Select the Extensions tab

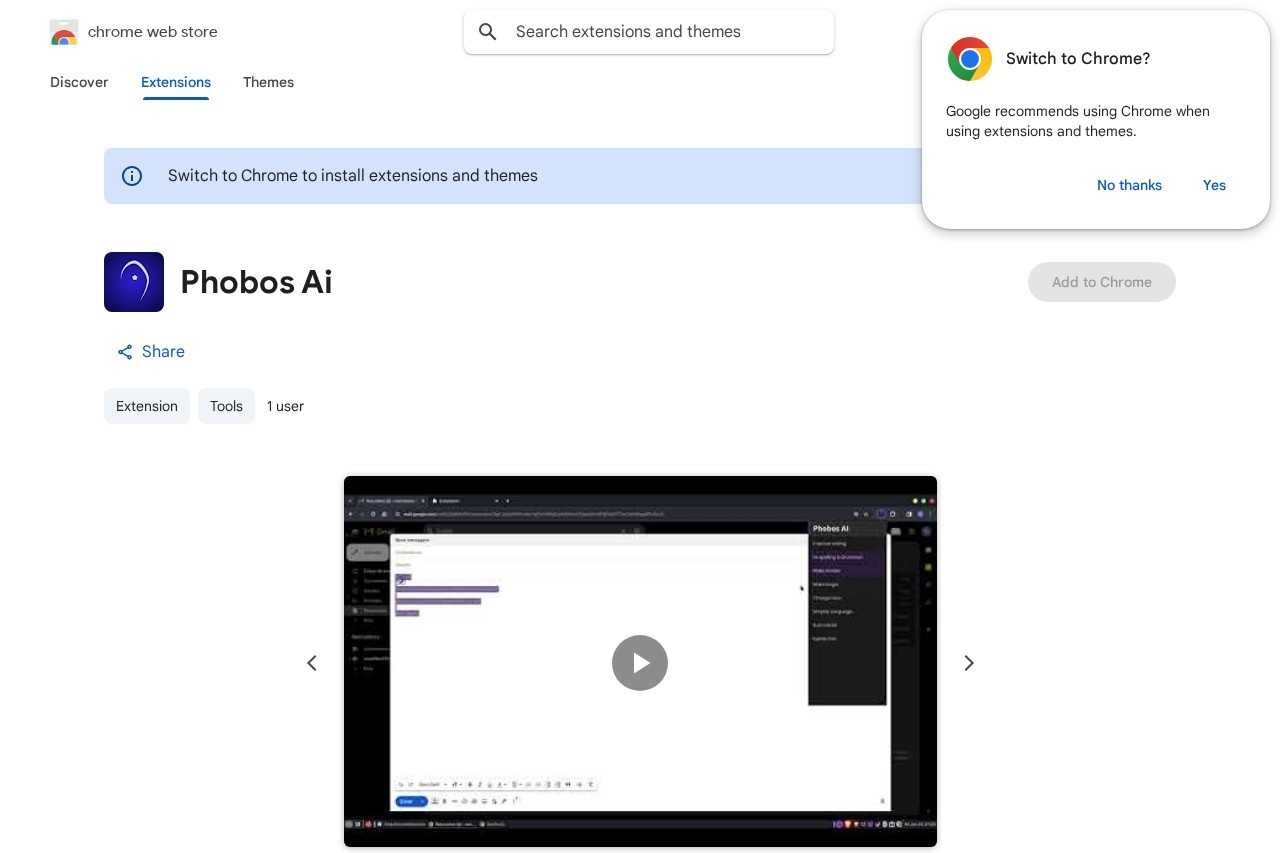click(x=176, y=82)
